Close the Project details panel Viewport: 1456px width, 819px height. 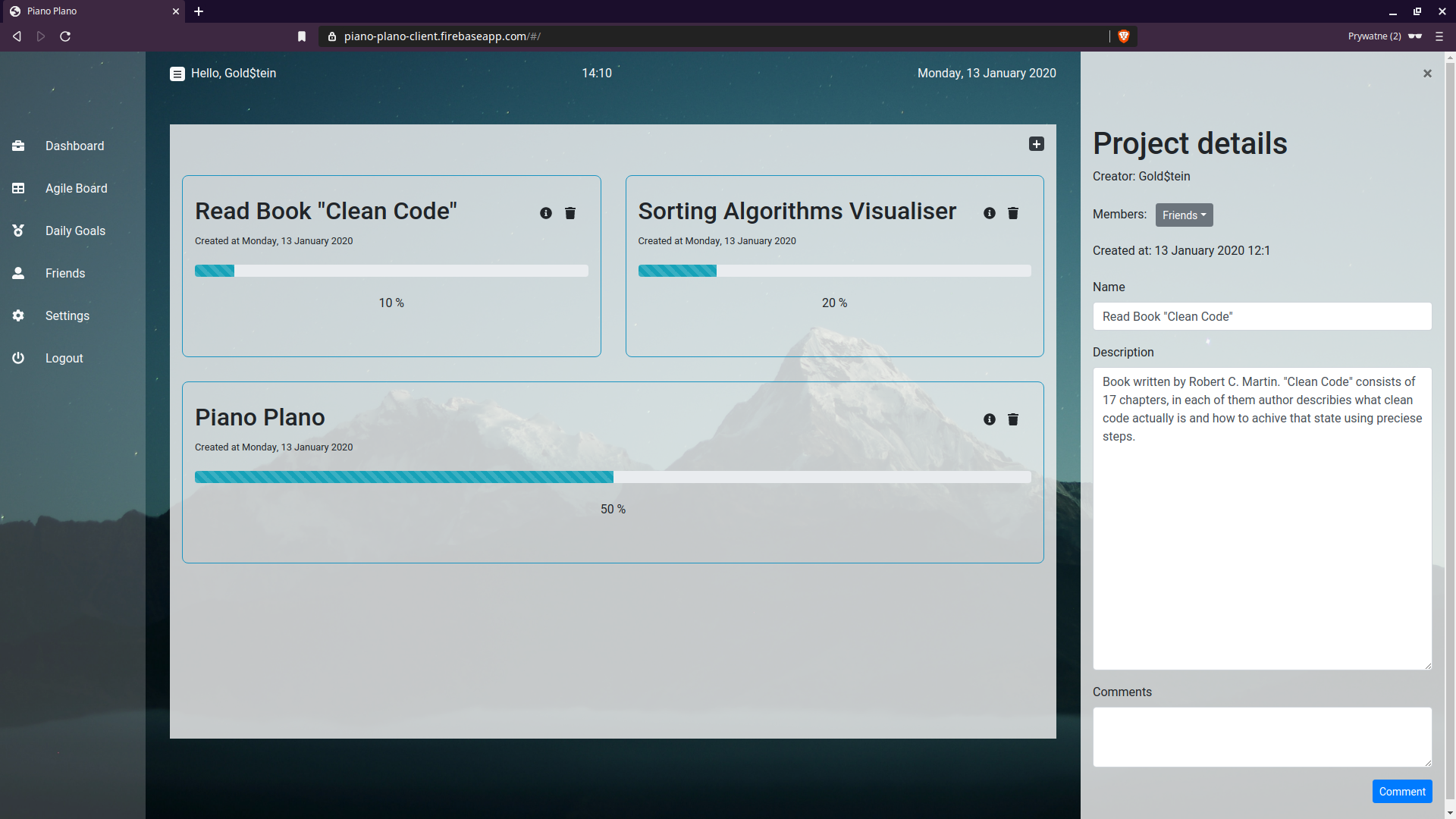(x=1427, y=74)
